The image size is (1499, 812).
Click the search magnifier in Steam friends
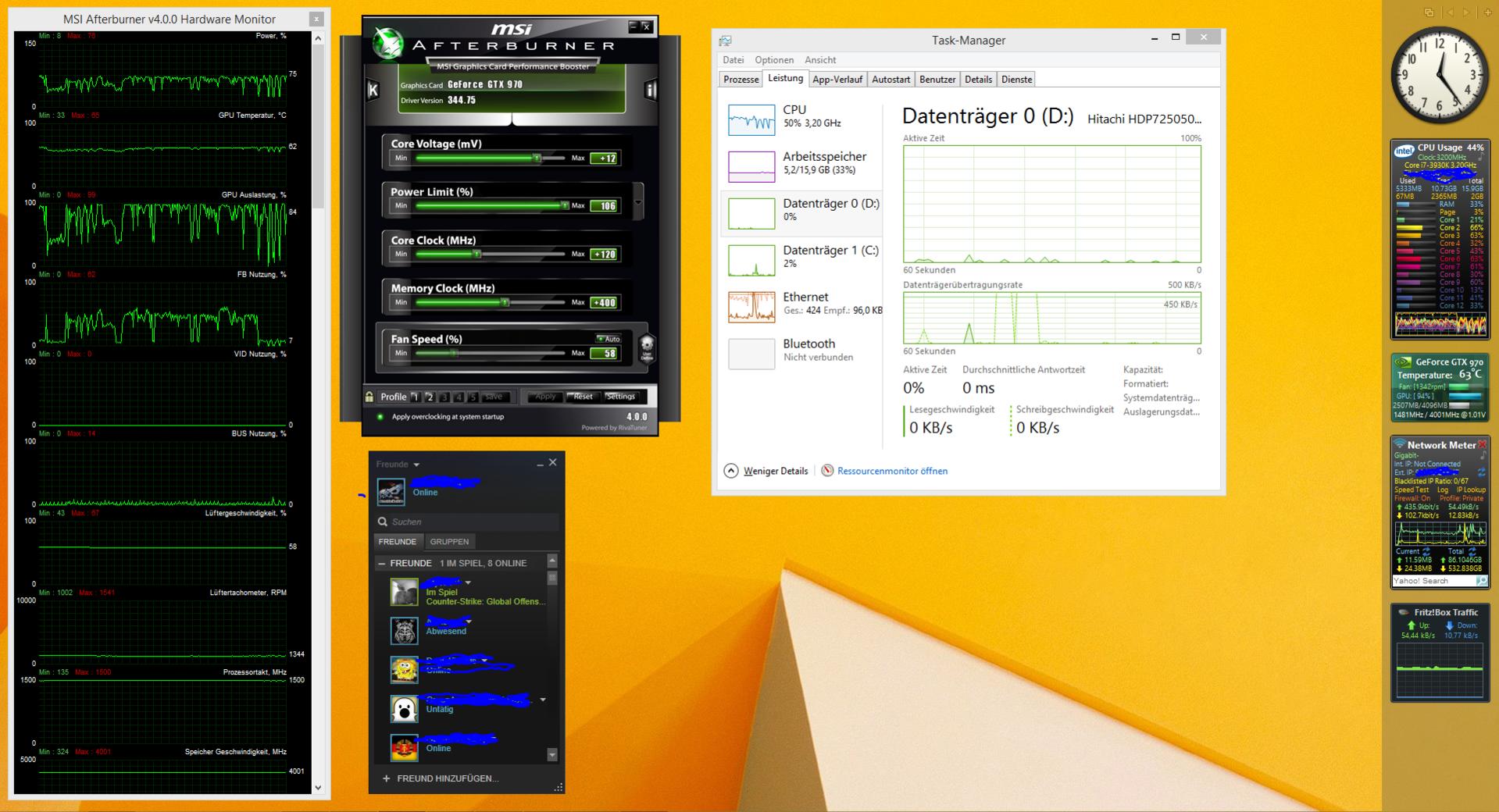383,522
